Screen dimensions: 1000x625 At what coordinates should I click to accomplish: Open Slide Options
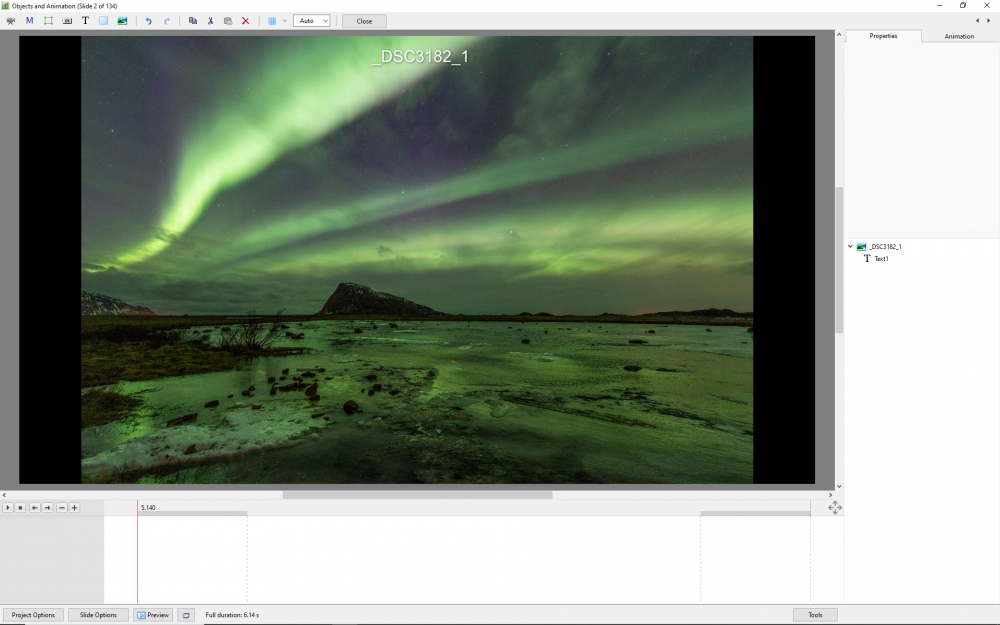[x=98, y=615]
